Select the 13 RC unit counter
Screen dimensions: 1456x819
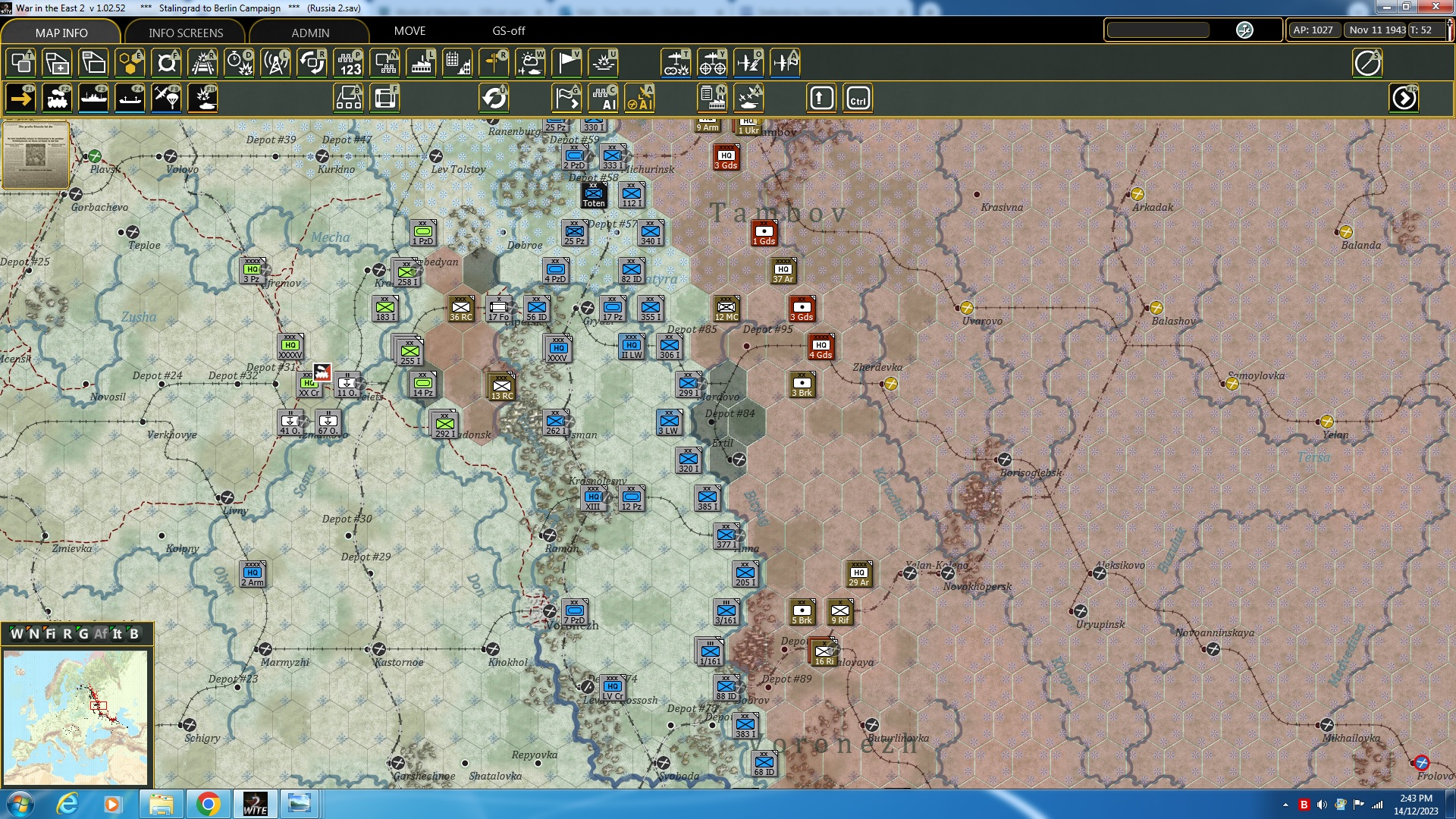[501, 387]
